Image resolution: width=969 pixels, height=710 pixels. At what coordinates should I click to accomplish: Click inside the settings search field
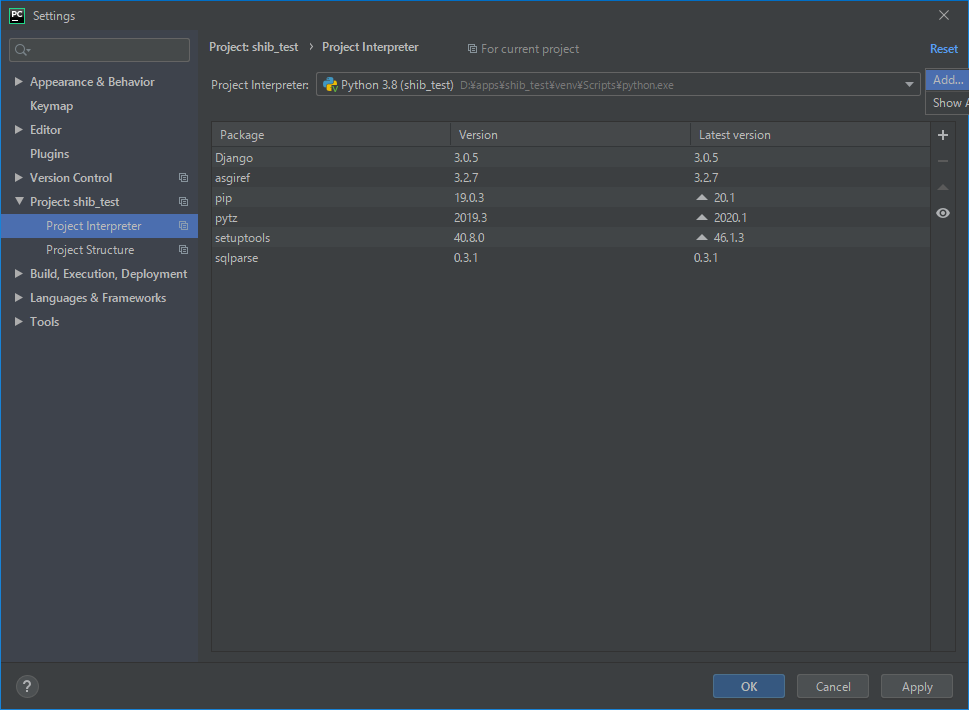tap(98, 49)
